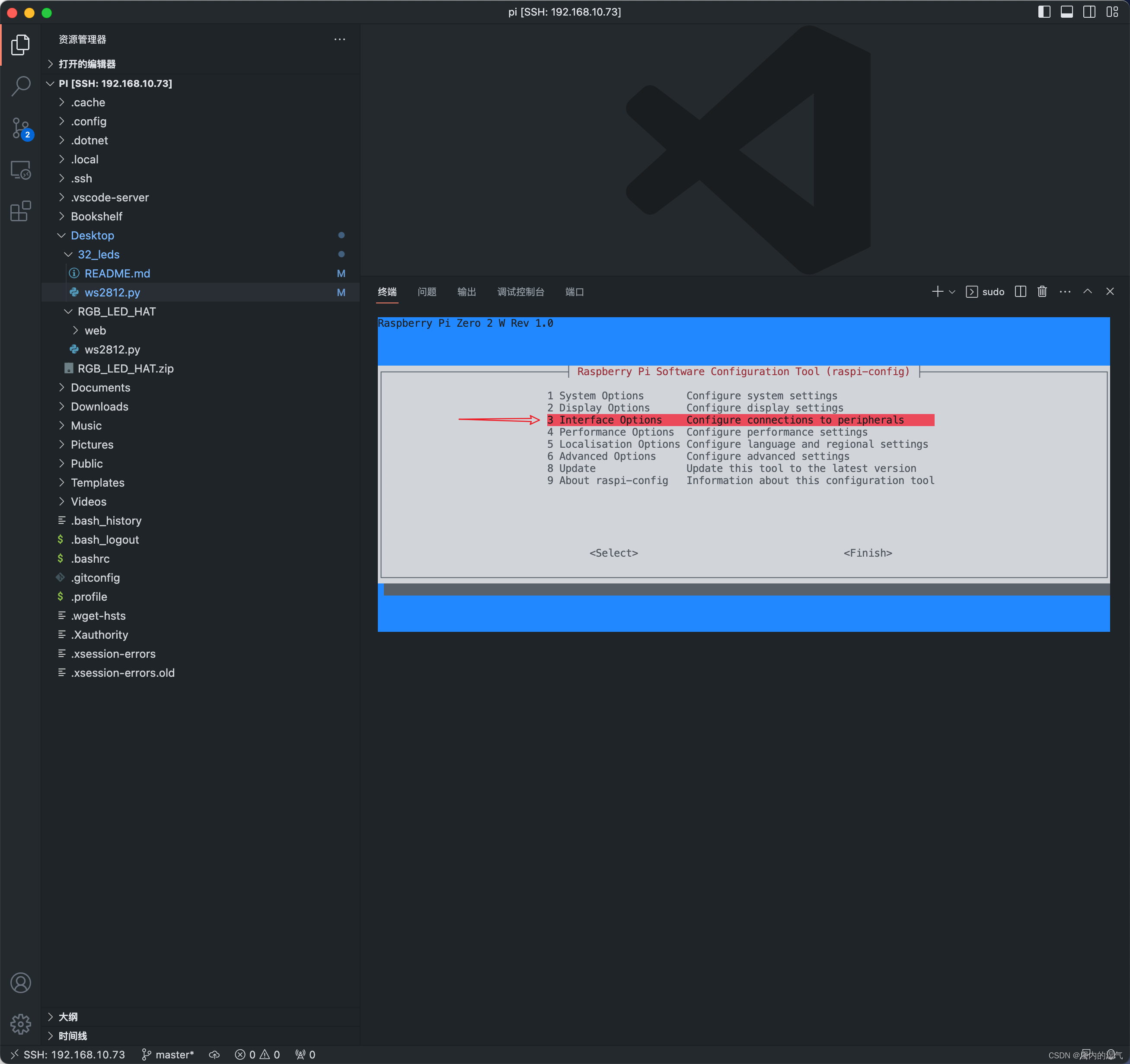Viewport: 1130px width, 1064px height.
Task: Close the terminal panel
Action: click(x=1110, y=291)
